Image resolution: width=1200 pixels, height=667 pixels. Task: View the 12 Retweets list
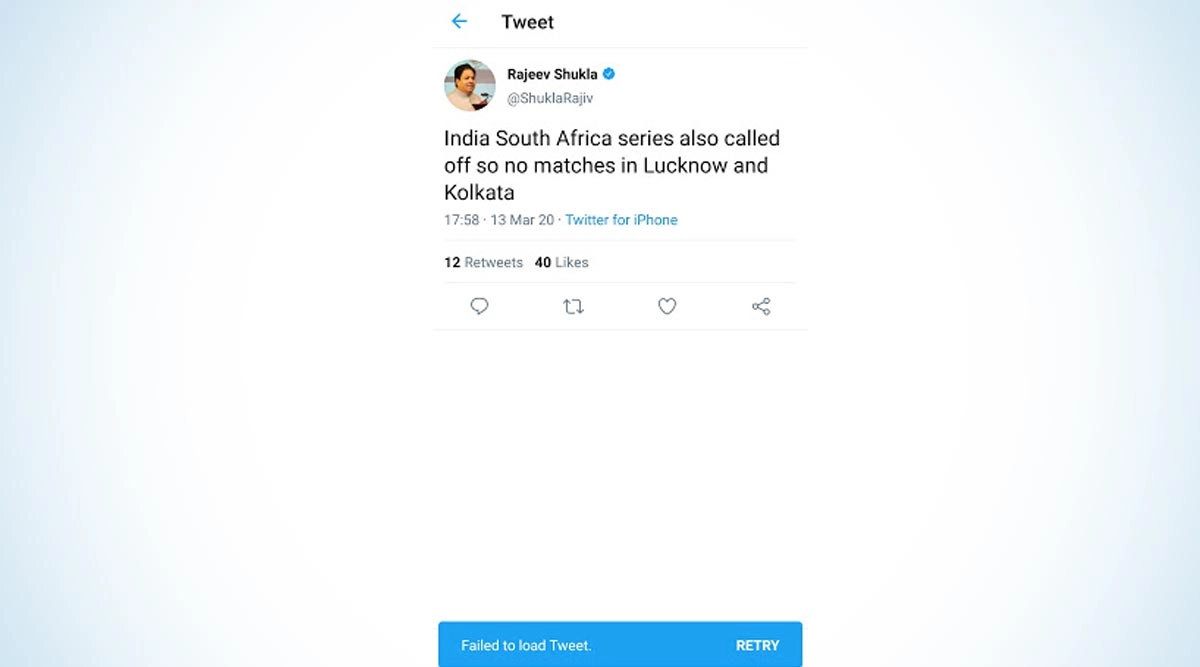tap(483, 262)
